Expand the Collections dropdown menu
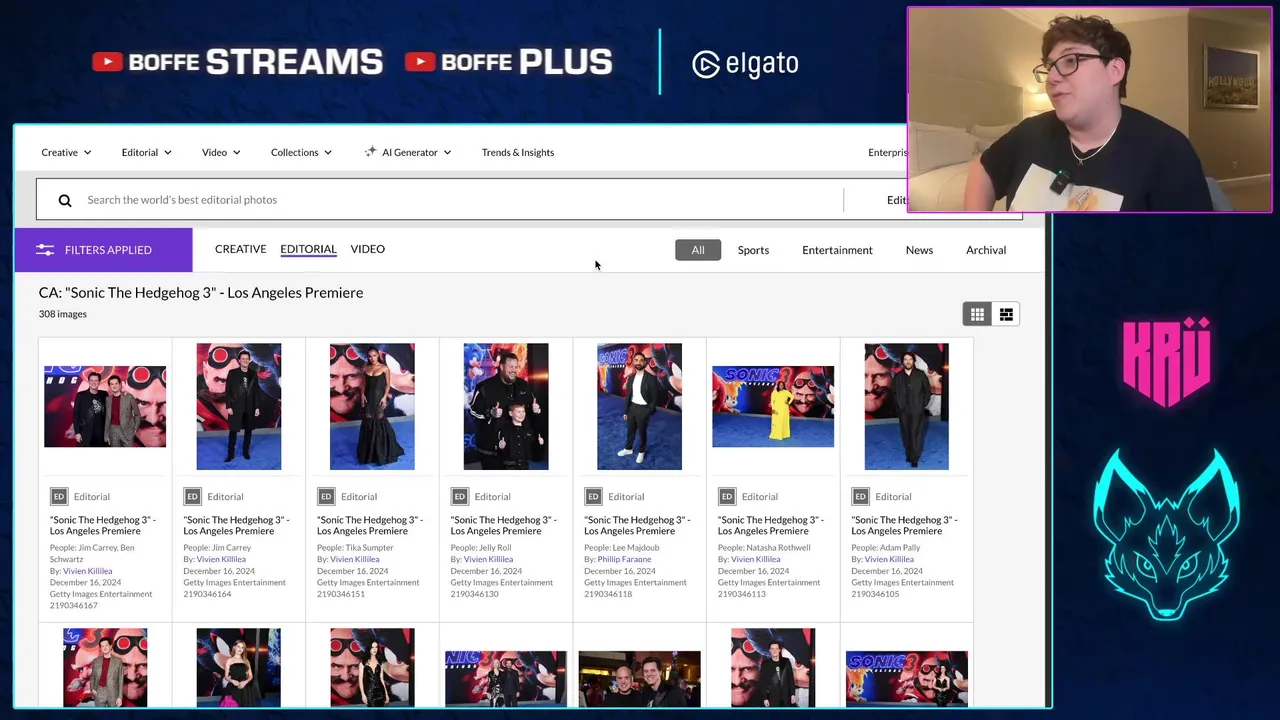This screenshot has width=1280, height=720. 301,152
